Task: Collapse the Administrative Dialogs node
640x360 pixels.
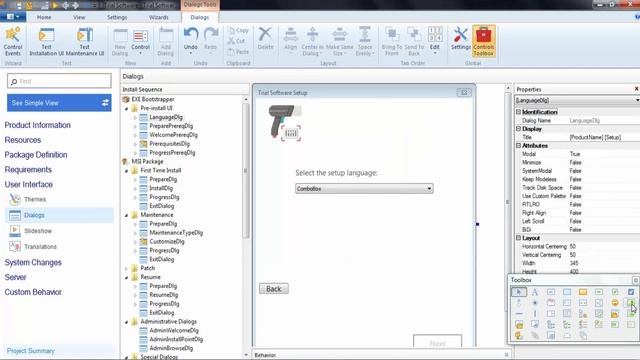Action: [x=127, y=322]
